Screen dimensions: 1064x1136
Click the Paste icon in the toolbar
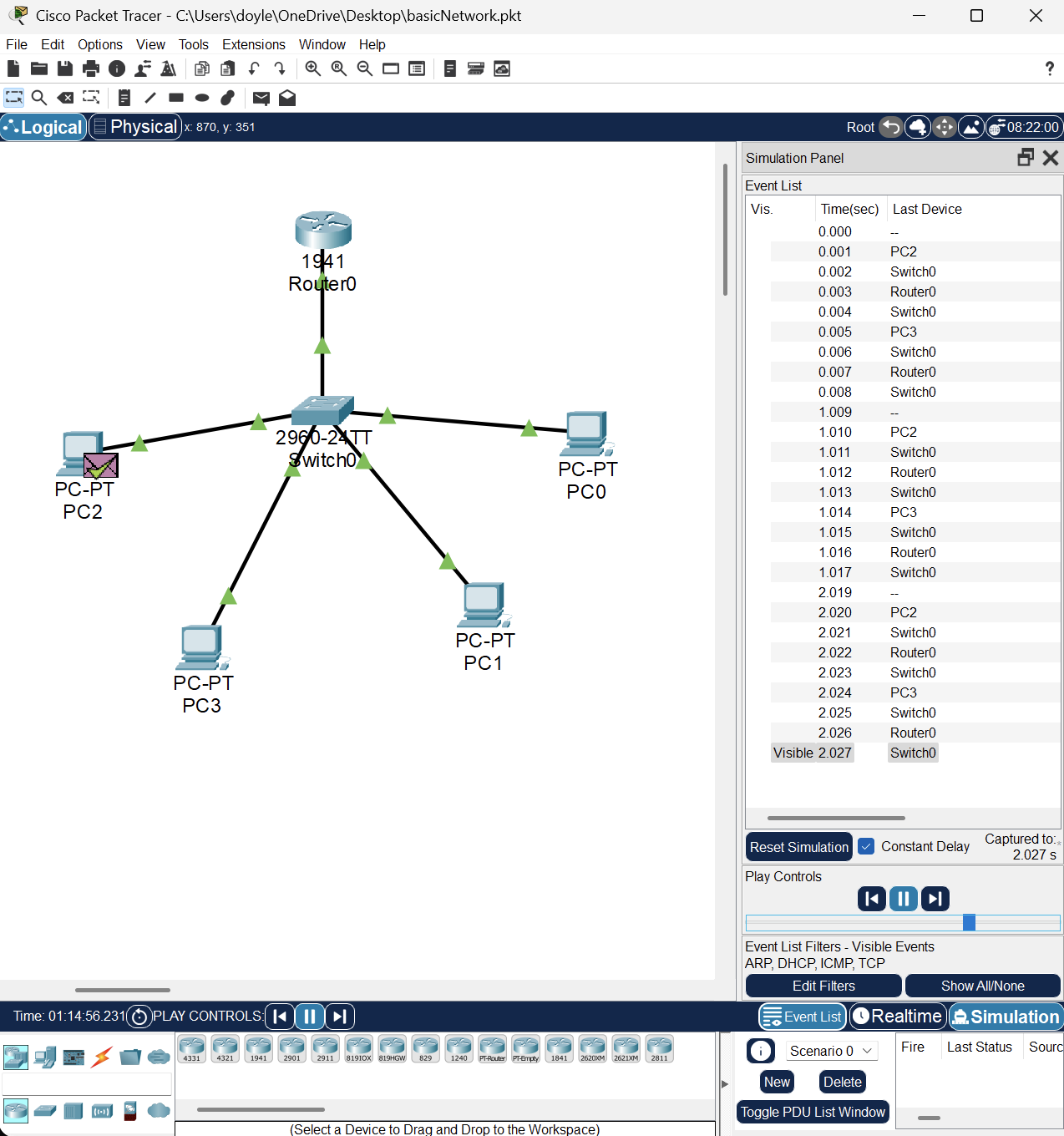pos(228,68)
